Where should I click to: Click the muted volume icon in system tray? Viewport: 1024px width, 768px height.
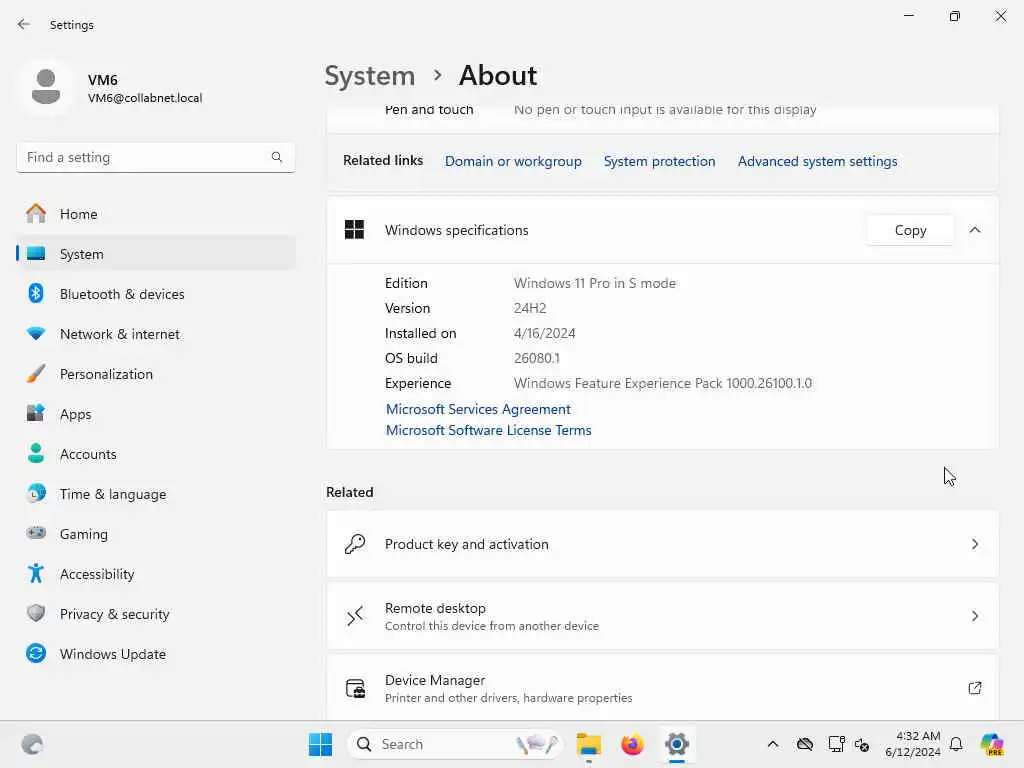pos(862,744)
